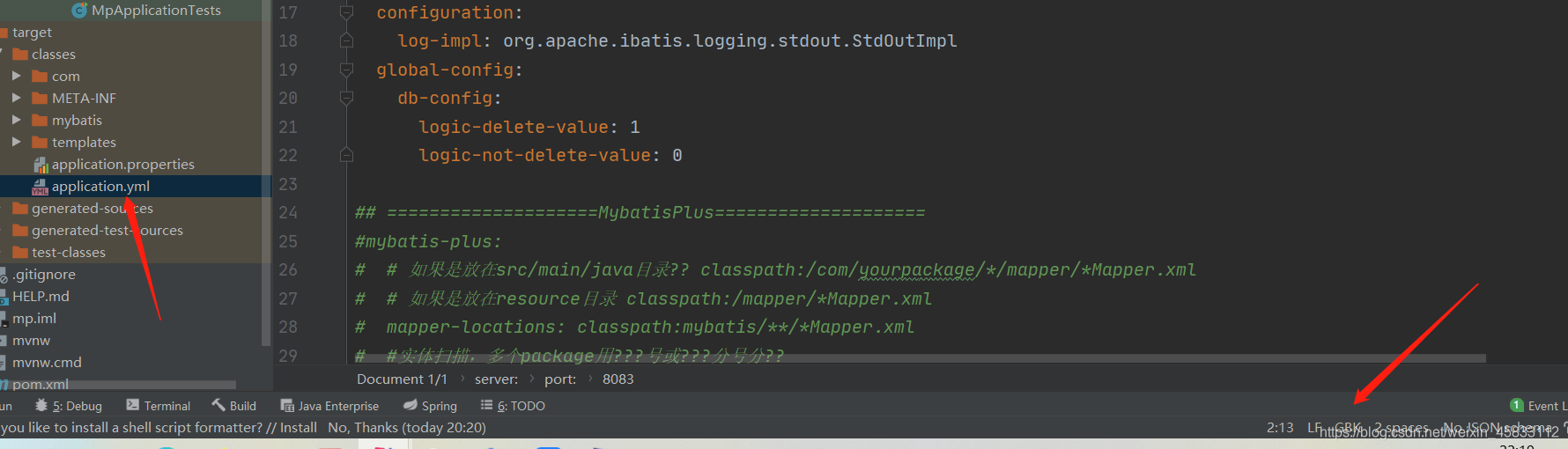This screenshot has width=1568, height=449.
Task: Open the Build tool window
Action: click(233, 406)
